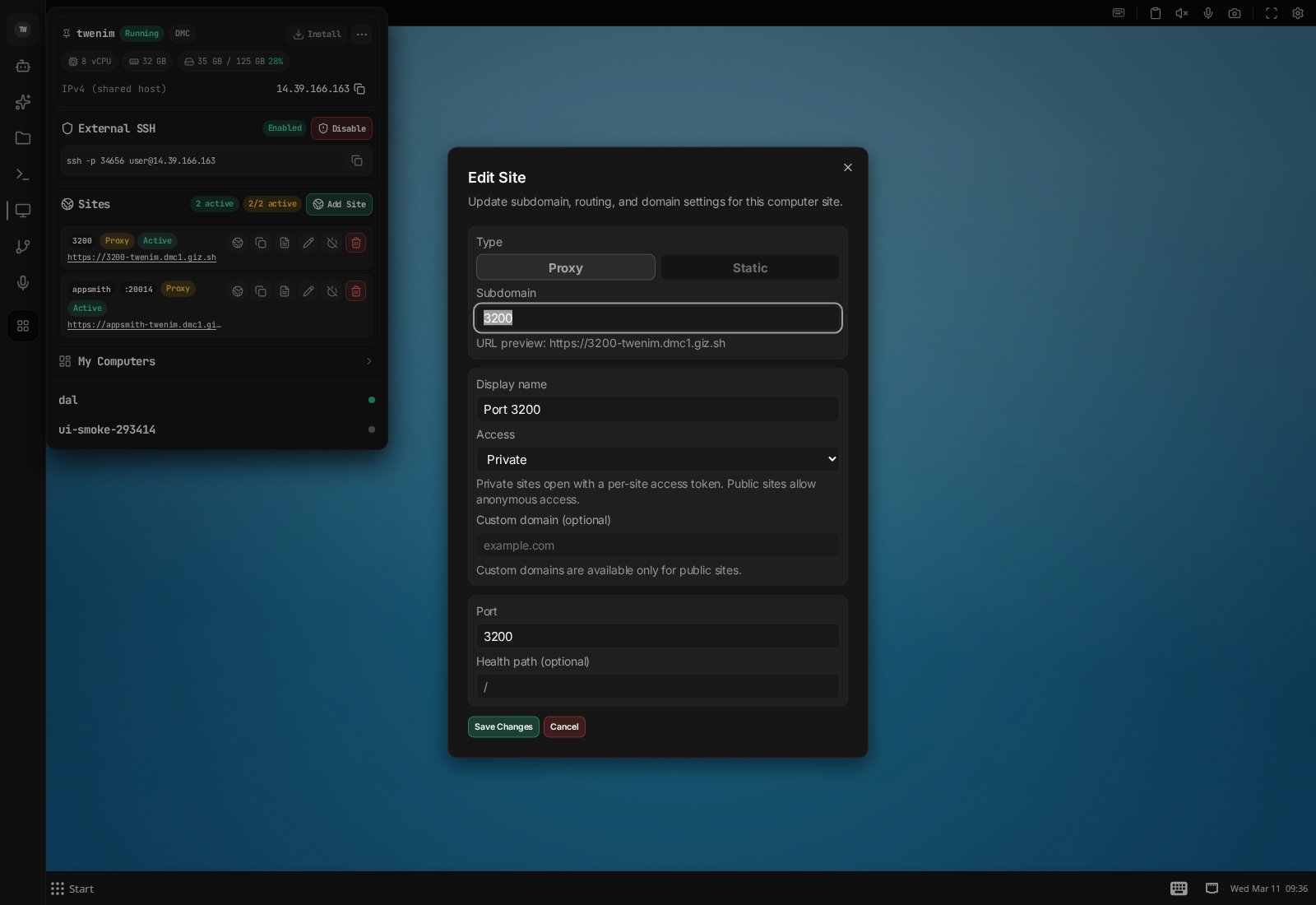Screen dimensions: 1316x905
Task: Copy the site URL for appsmith site
Action: pos(261,291)
